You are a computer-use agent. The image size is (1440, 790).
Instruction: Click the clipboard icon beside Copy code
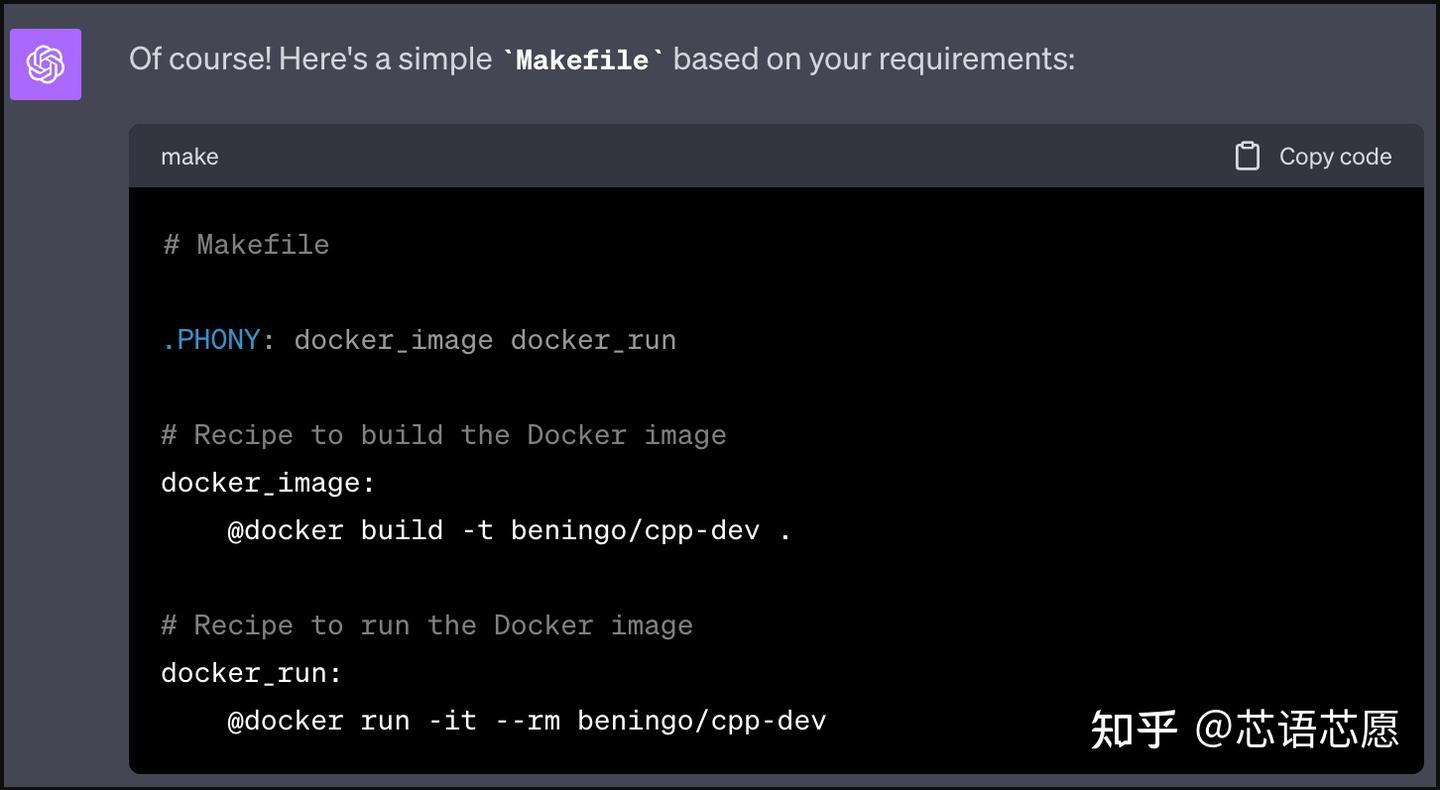coord(1247,156)
